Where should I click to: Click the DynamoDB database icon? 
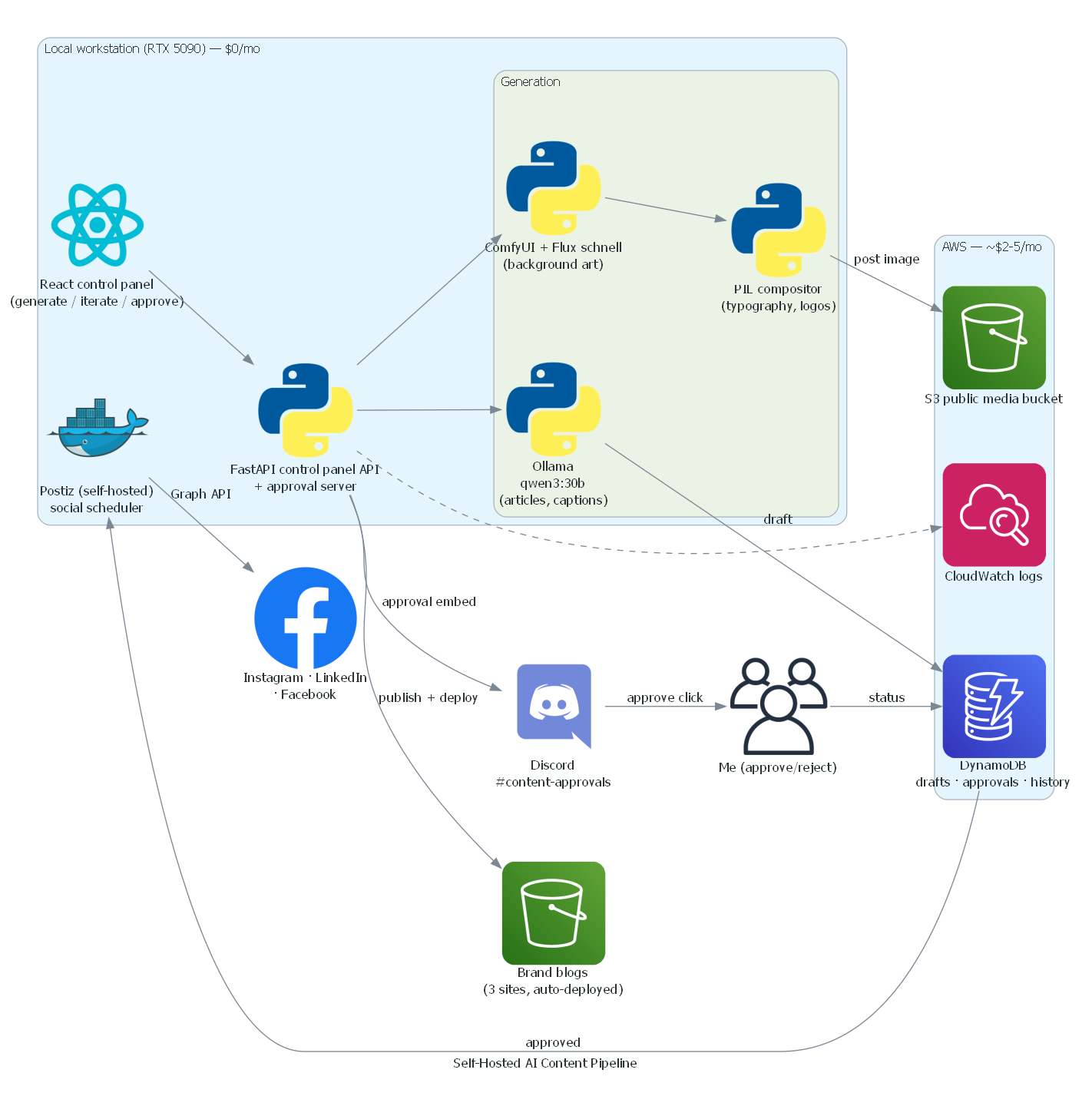(x=994, y=706)
